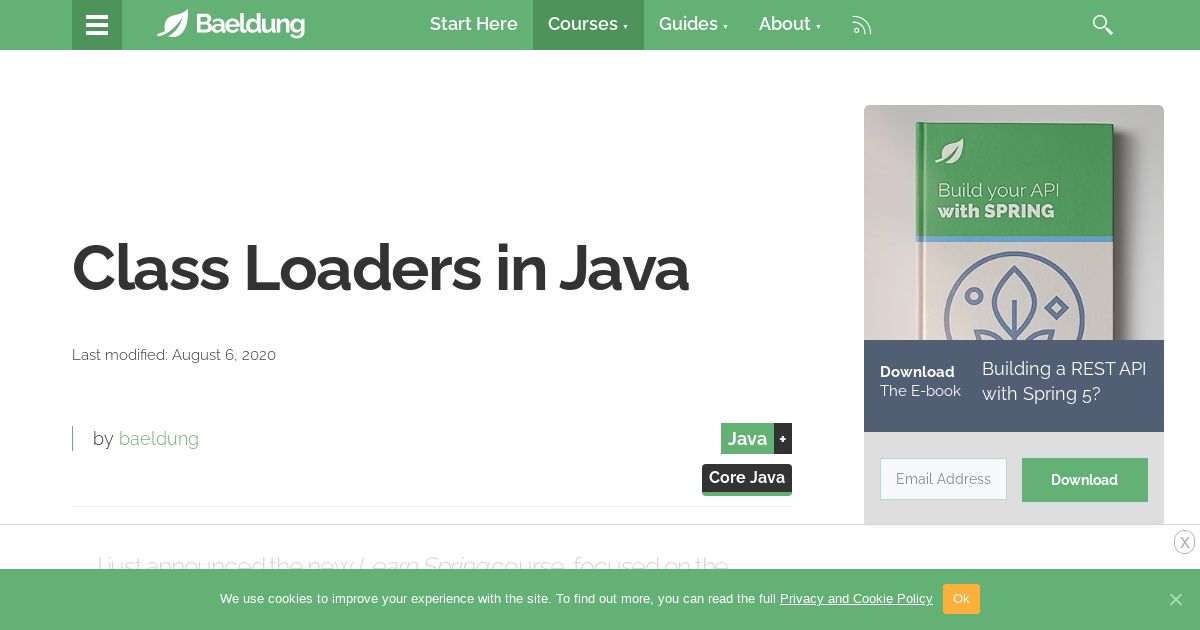Image resolution: width=1200 pixels, height=630 pixels.
Task: Open the baeldung author link
Action: (159, 438)
